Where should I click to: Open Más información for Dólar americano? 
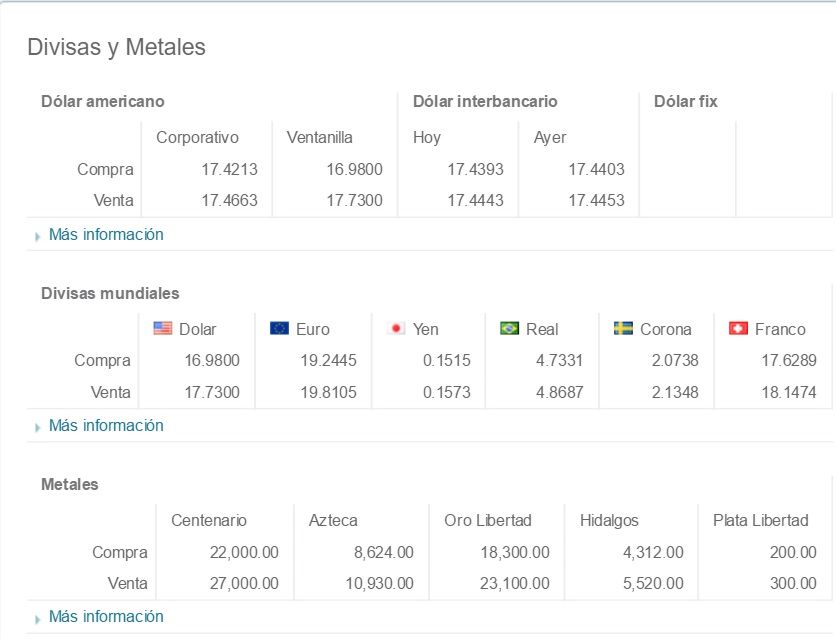(x=106, y=235)
